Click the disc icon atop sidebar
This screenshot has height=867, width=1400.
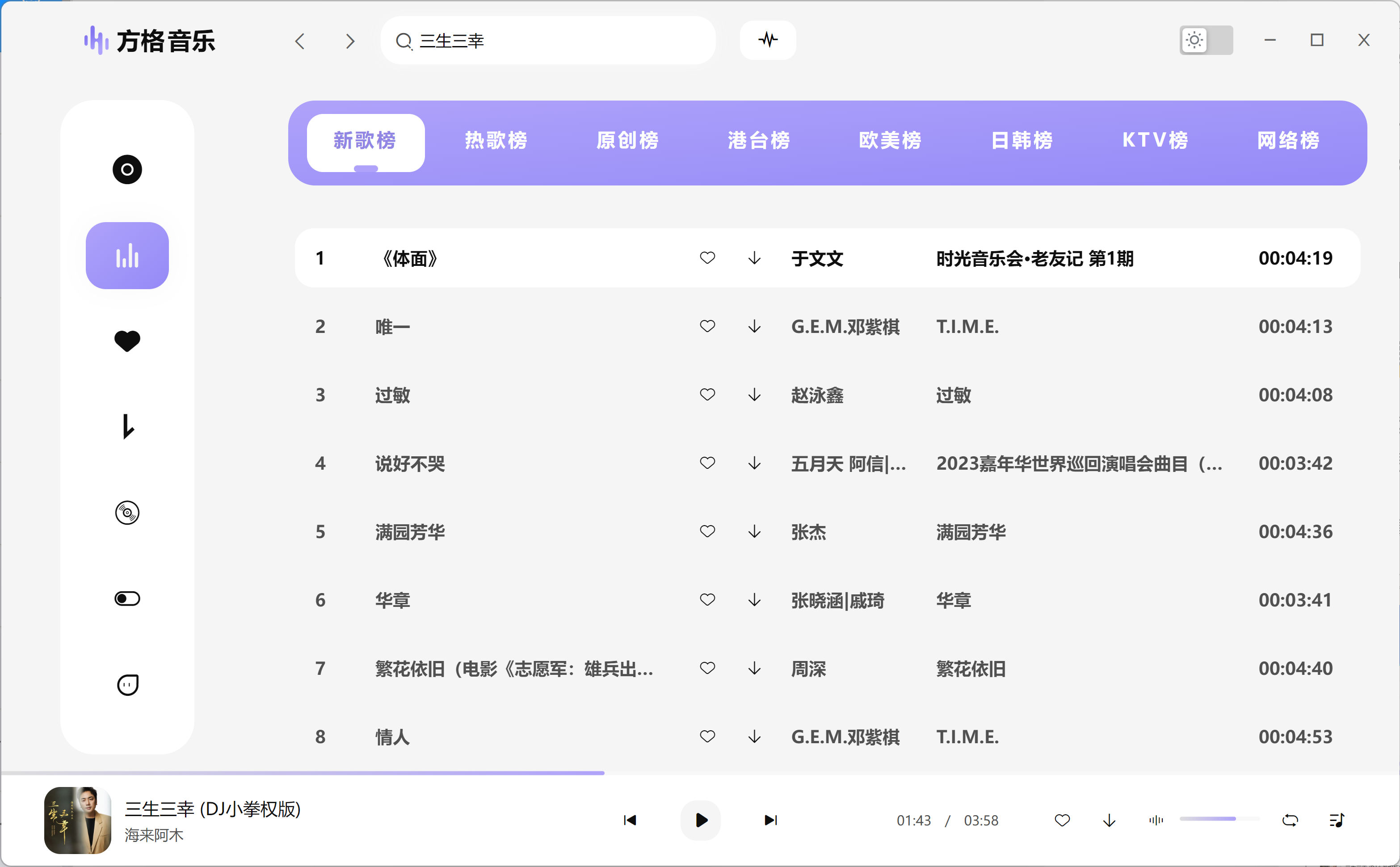tap(127, 170)
